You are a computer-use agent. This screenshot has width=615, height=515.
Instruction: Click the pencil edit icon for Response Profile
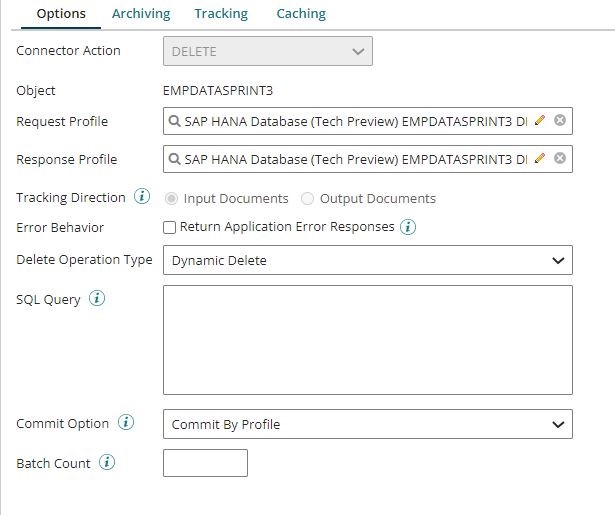[x=541, y=158]
